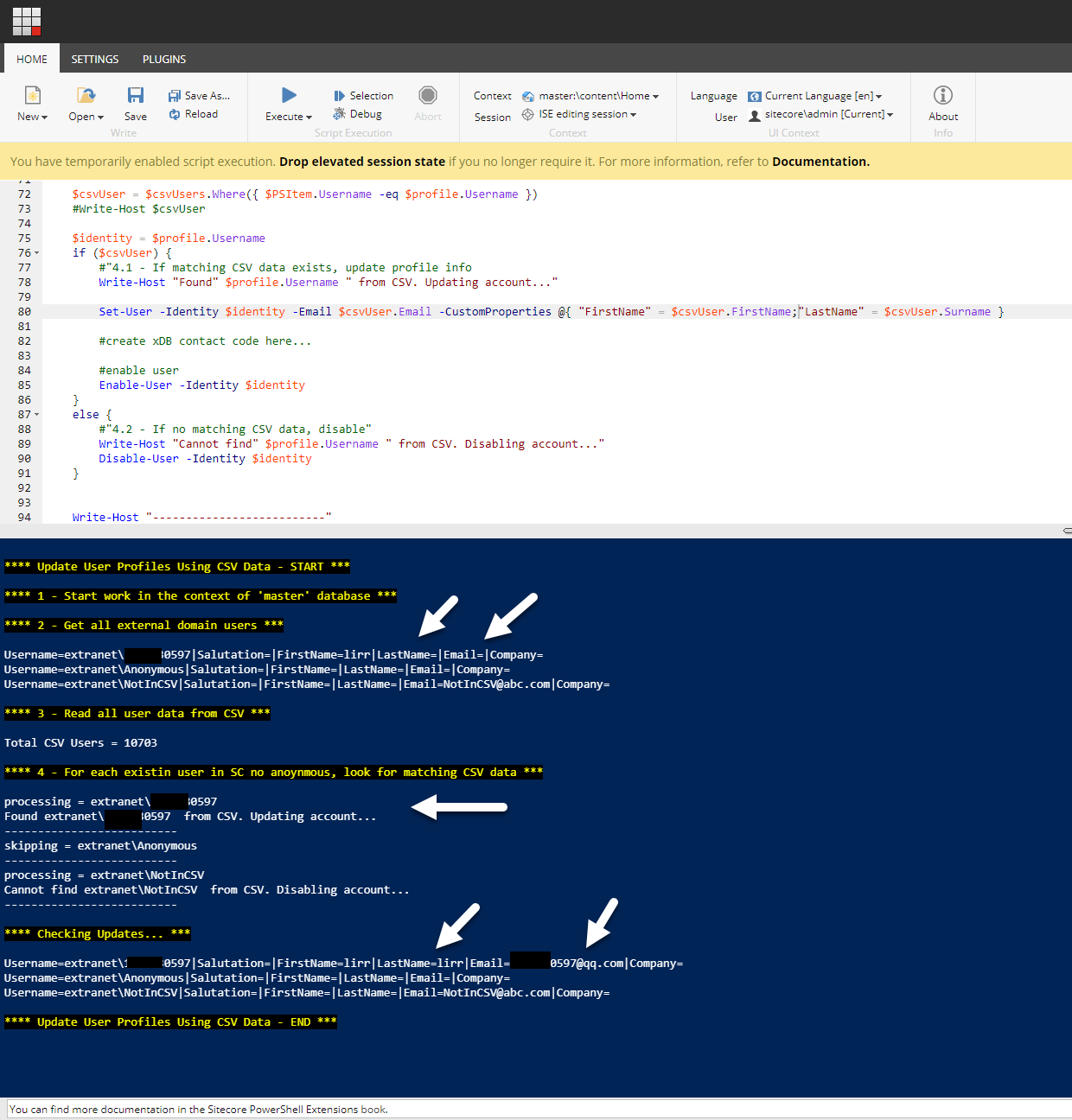Click the Save As button
1072x1120 pixels.
199,96
